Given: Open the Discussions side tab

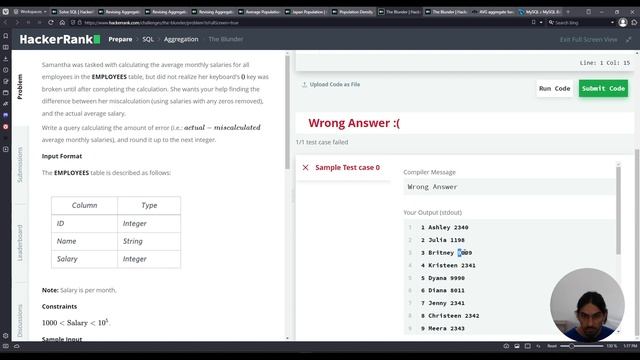Looking at the screenshot, I should (20, 320).
